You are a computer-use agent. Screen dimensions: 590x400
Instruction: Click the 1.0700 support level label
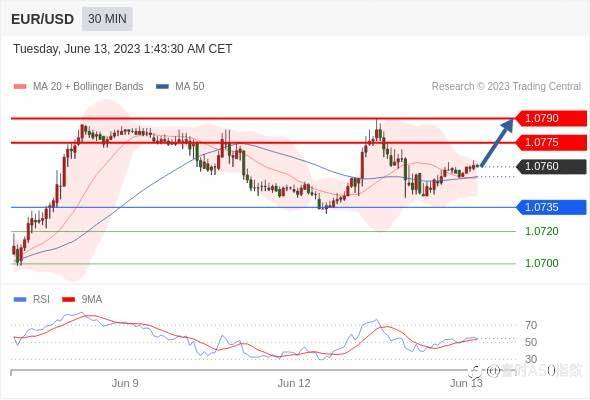tap(541, 263)
